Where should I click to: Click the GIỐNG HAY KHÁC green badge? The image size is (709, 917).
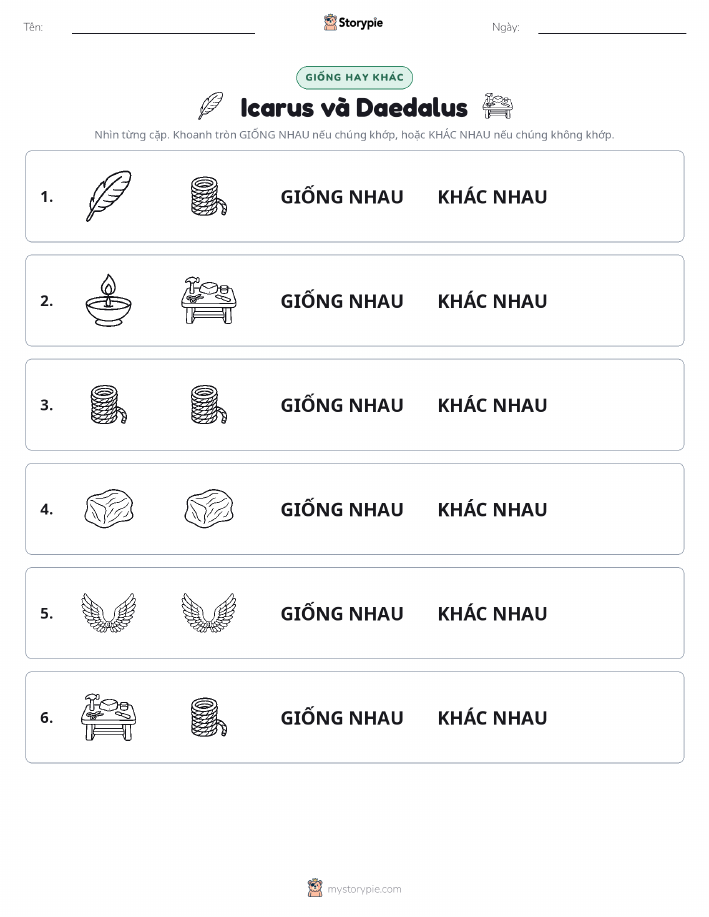354,77
